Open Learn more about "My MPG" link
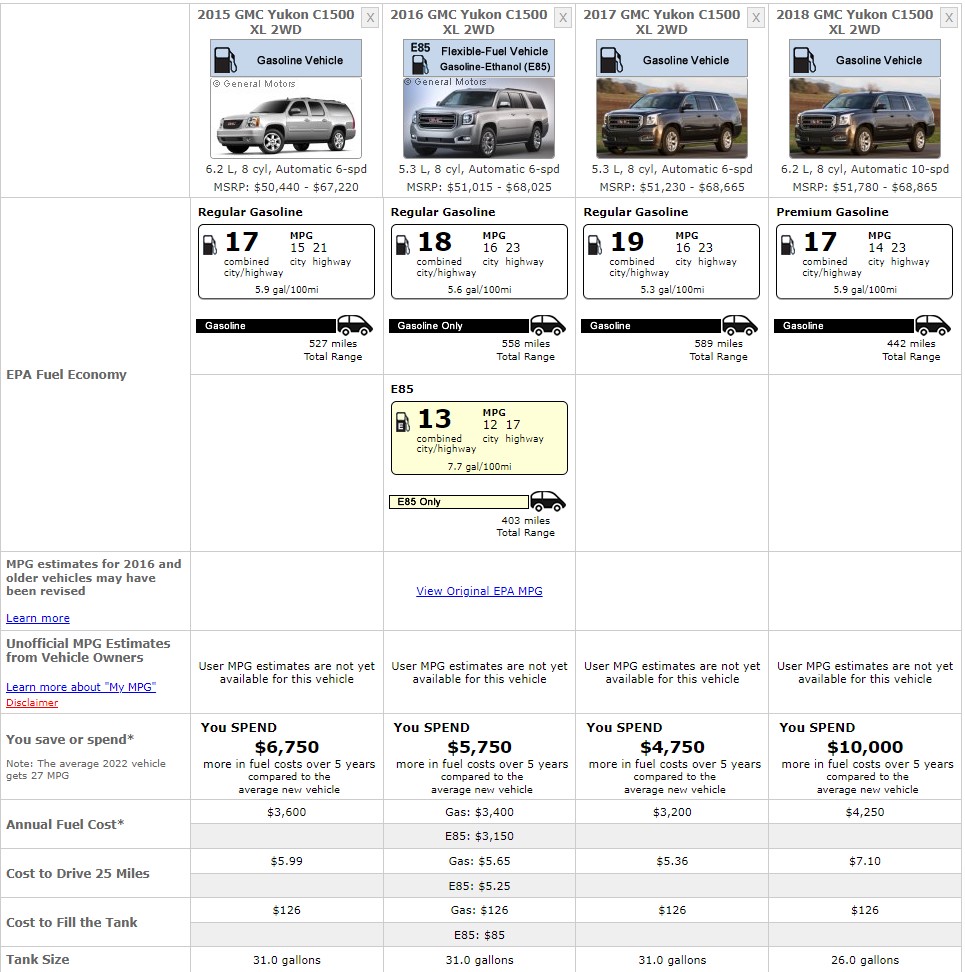 tap(81, 687)
